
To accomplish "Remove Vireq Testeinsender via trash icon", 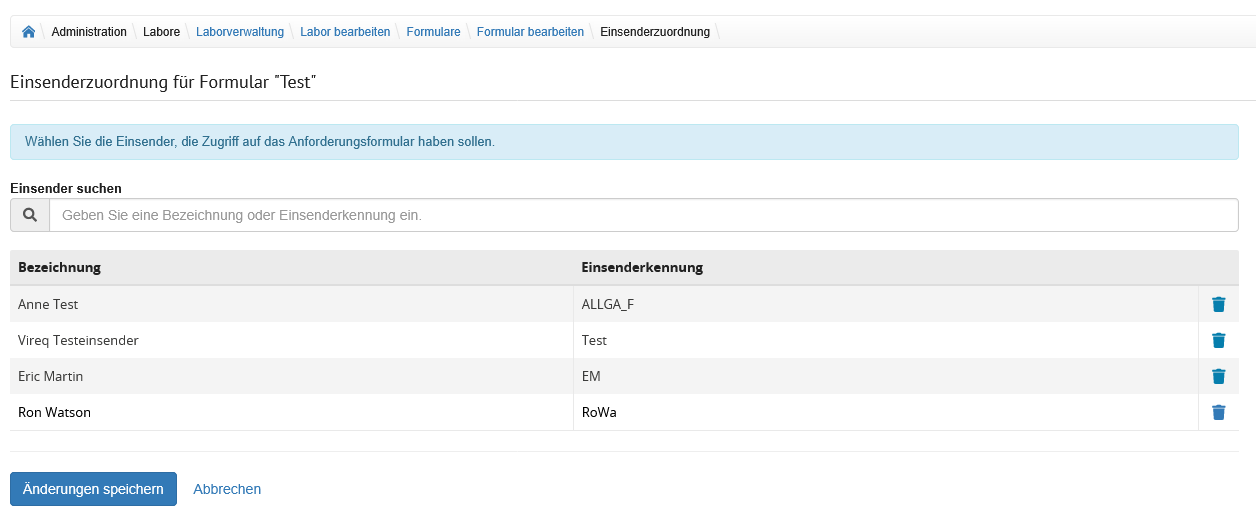I will (x=1218, y=340).
